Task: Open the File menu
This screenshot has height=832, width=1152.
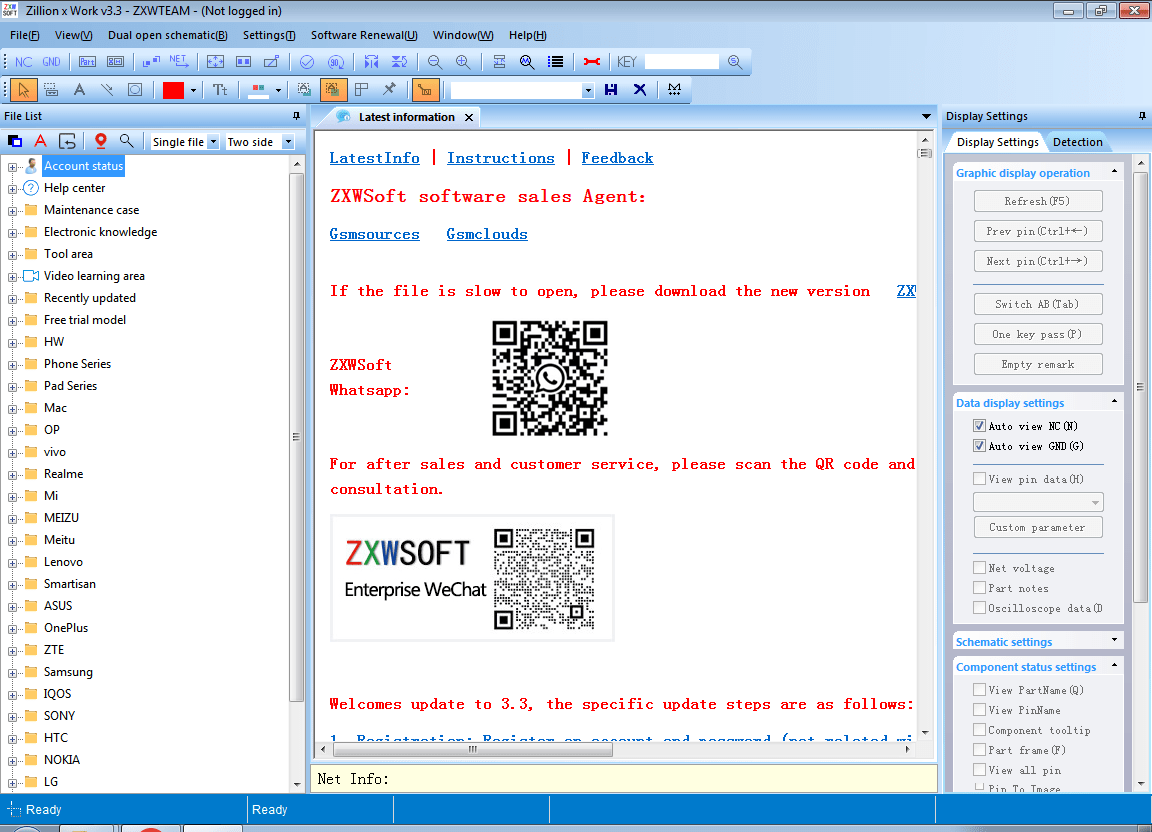Action: (24, 35)
